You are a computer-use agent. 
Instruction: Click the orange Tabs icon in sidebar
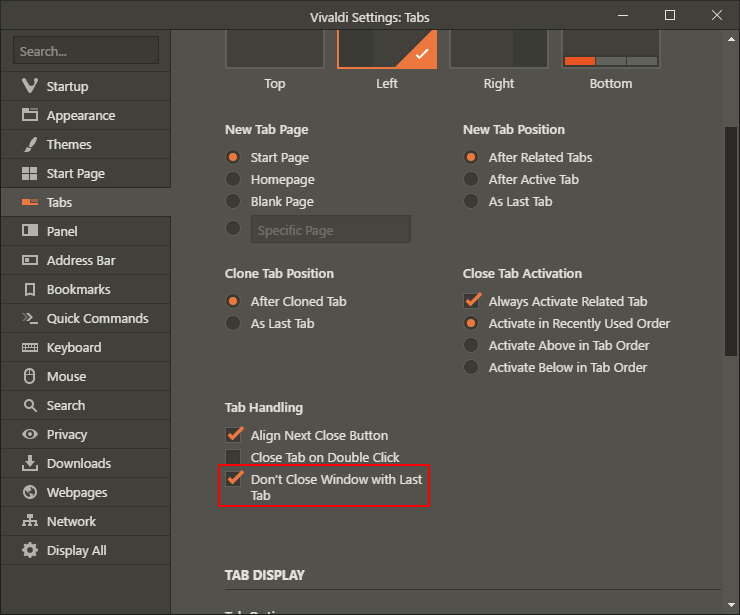pyautogui.click(x=30, y=202)
